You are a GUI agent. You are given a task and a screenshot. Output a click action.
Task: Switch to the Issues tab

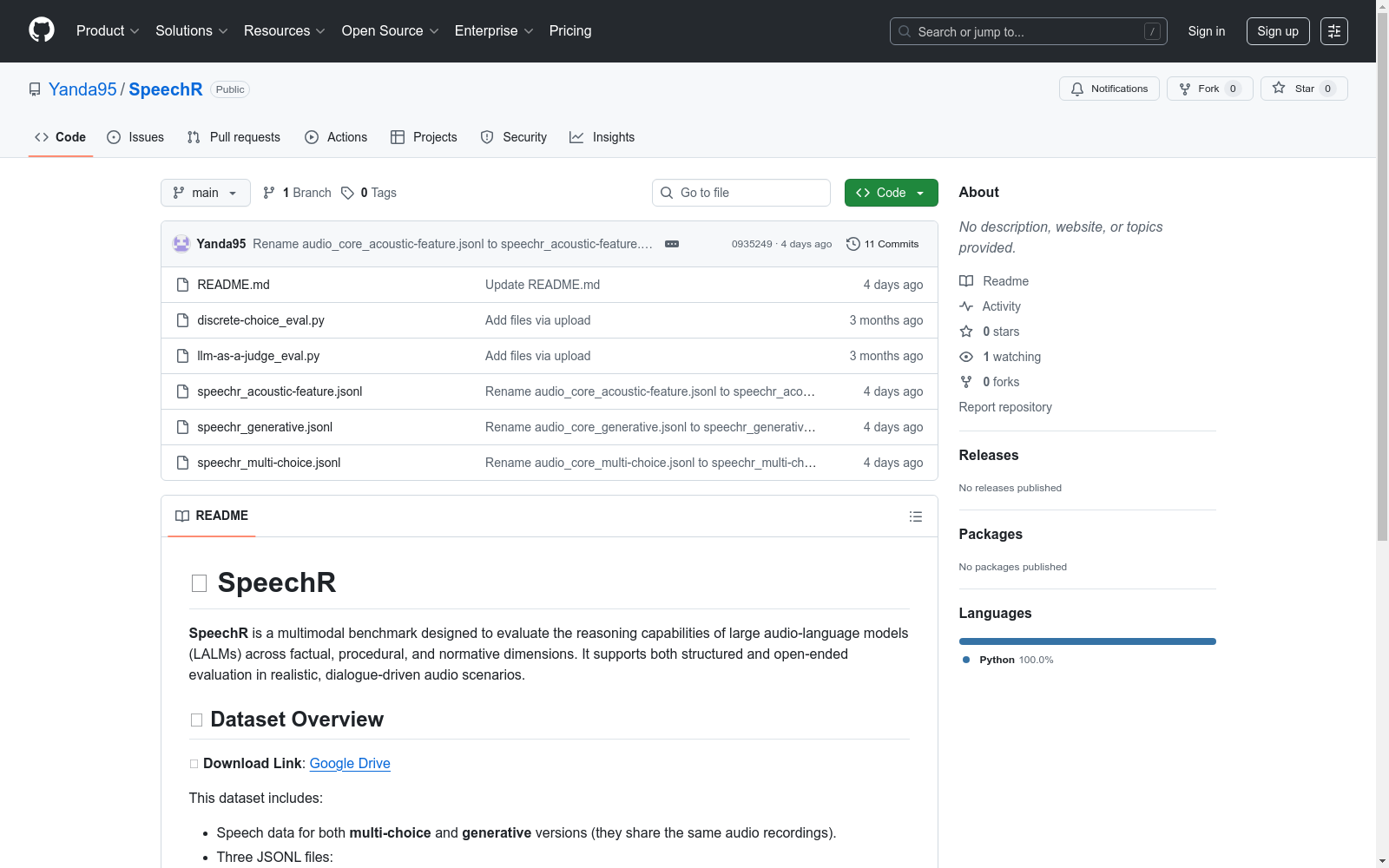pos(135,137)
